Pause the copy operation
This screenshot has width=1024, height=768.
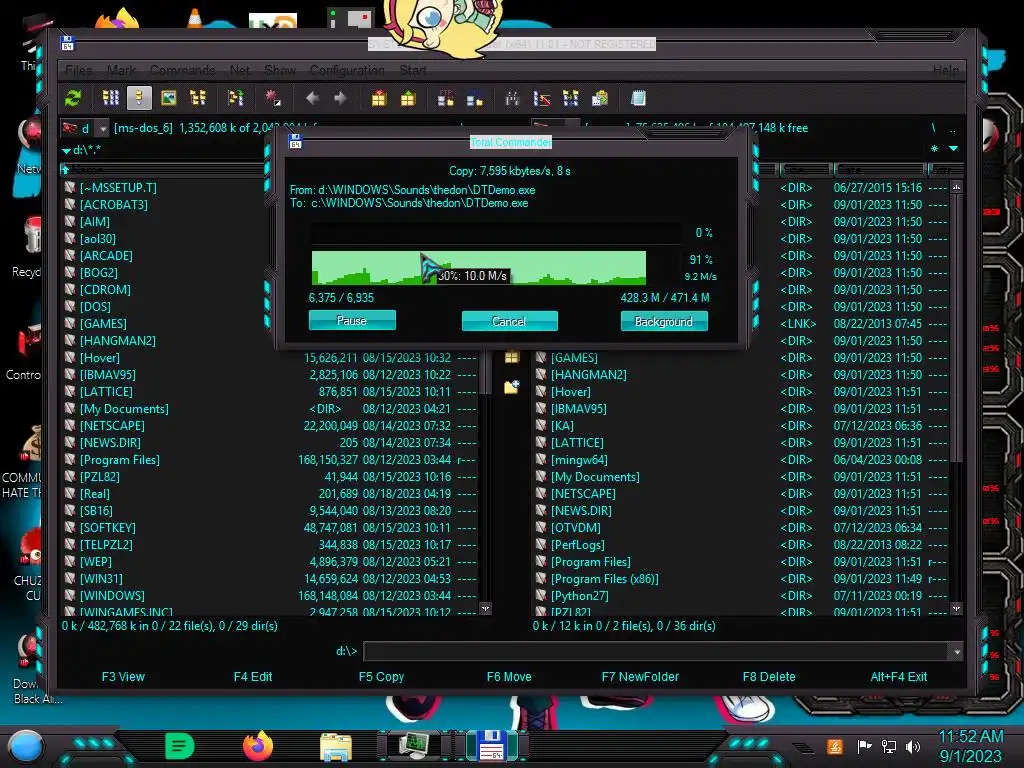click(x=352, y=321)
